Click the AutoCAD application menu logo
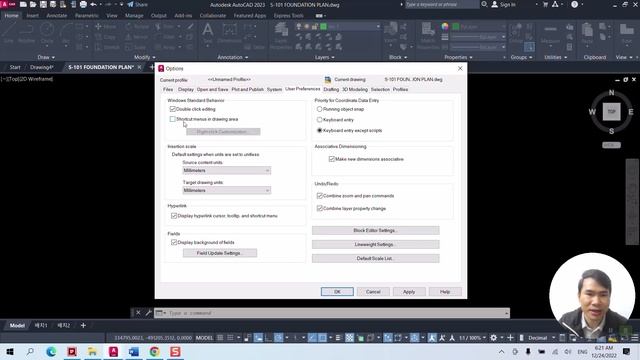The height and width of the screenshot is (360, 640). (x=8, y=4)
